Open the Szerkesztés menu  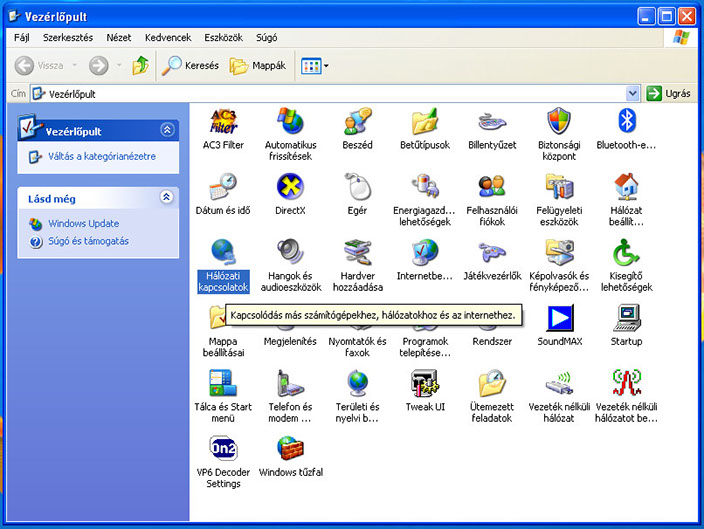click(x=68, y=38)
